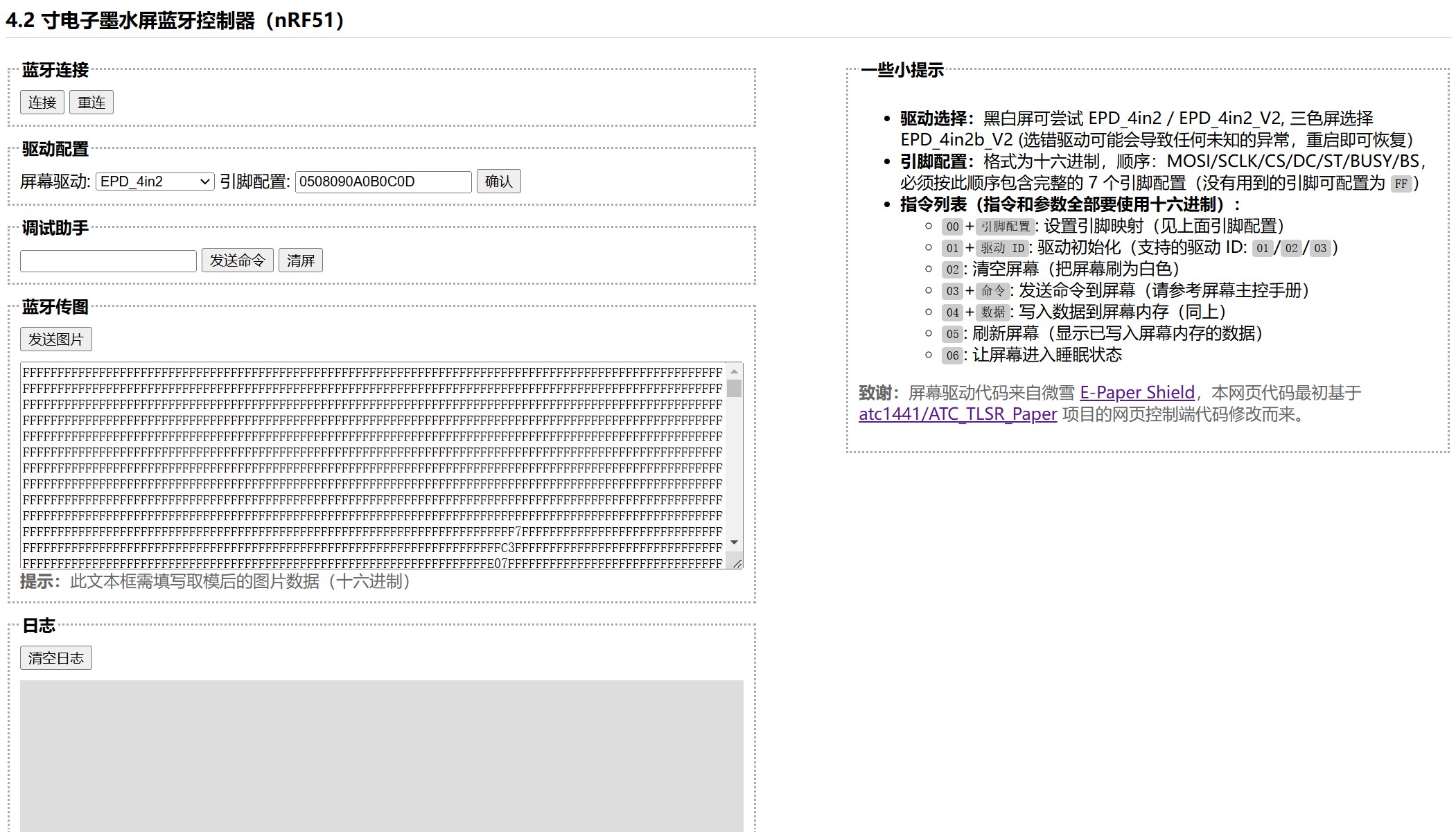Open the atc1441/ATC_TLSR_Paper link
This screenshot has height=832, width=1456.
coord(957,414)
